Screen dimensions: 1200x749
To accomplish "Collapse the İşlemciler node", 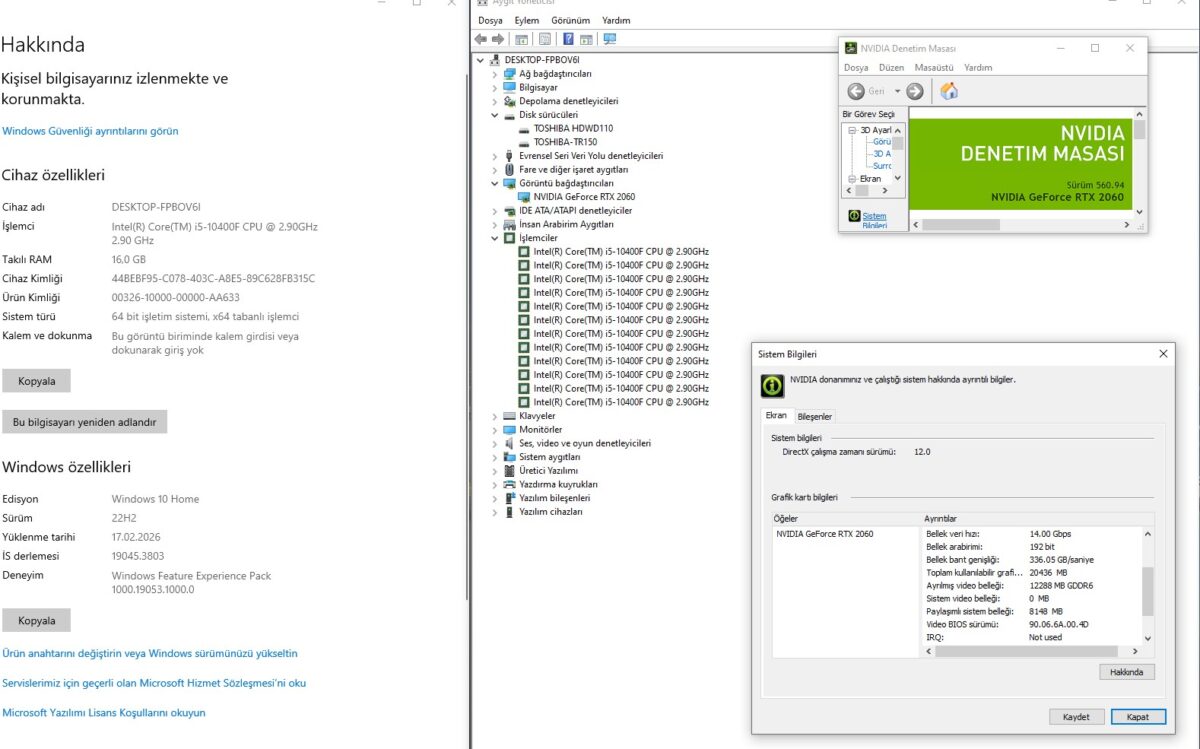I will coord(494,239).
